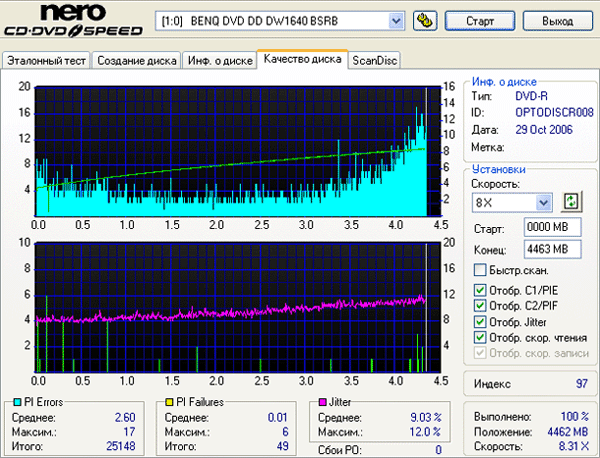Screen dimensions: 600x458
Task: Go to the ScanDisc tab
Action: click(x=375, y=61)
